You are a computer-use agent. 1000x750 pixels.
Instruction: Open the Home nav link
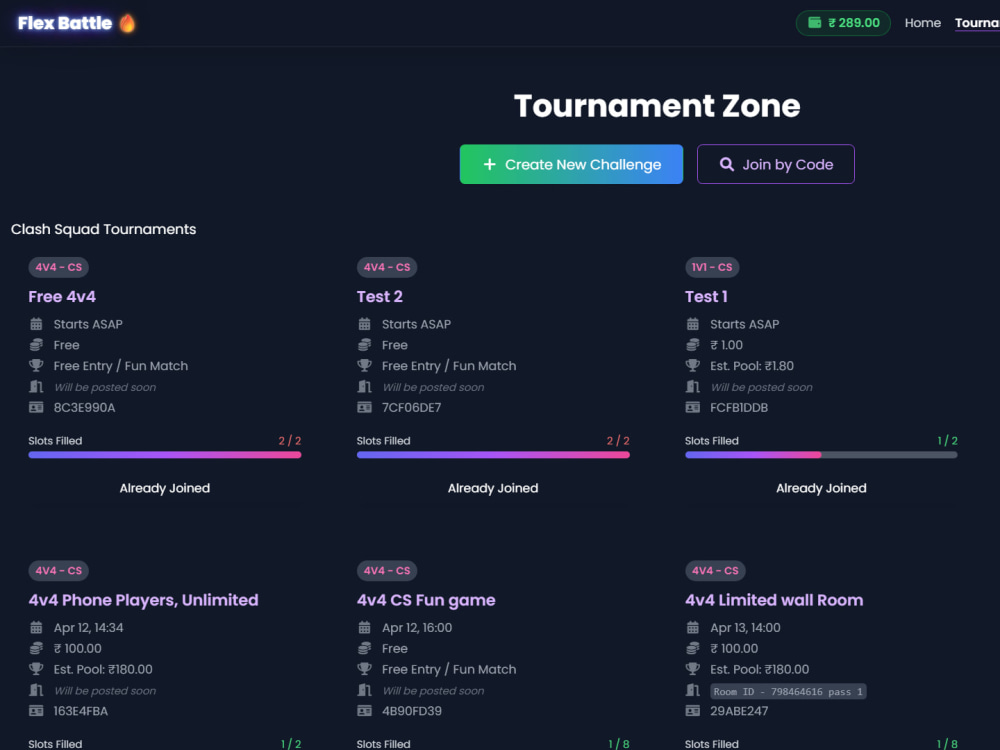pyautogui.click(x=922, y=23)
